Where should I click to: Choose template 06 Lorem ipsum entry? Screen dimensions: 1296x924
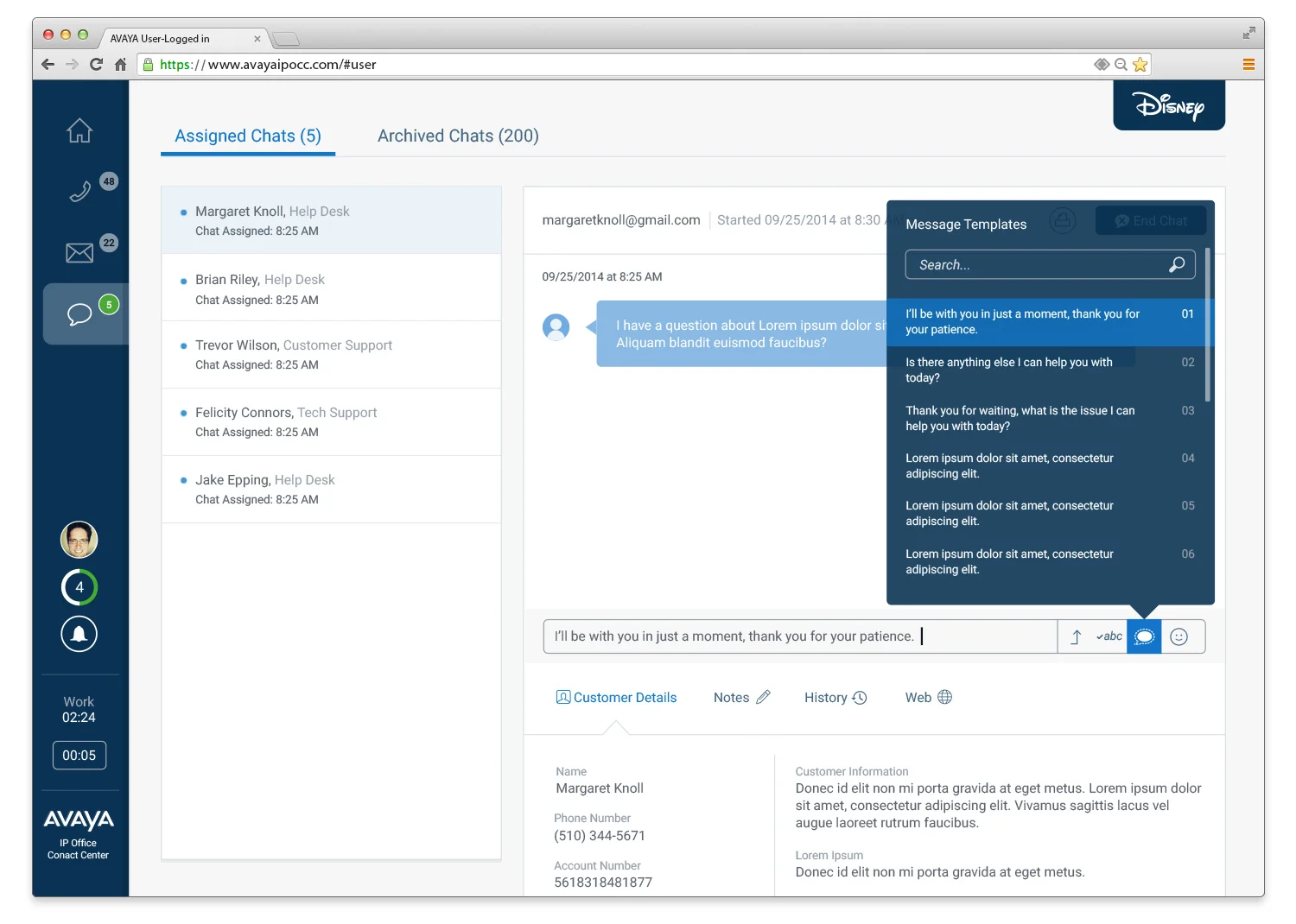[x=1051, y=562]
